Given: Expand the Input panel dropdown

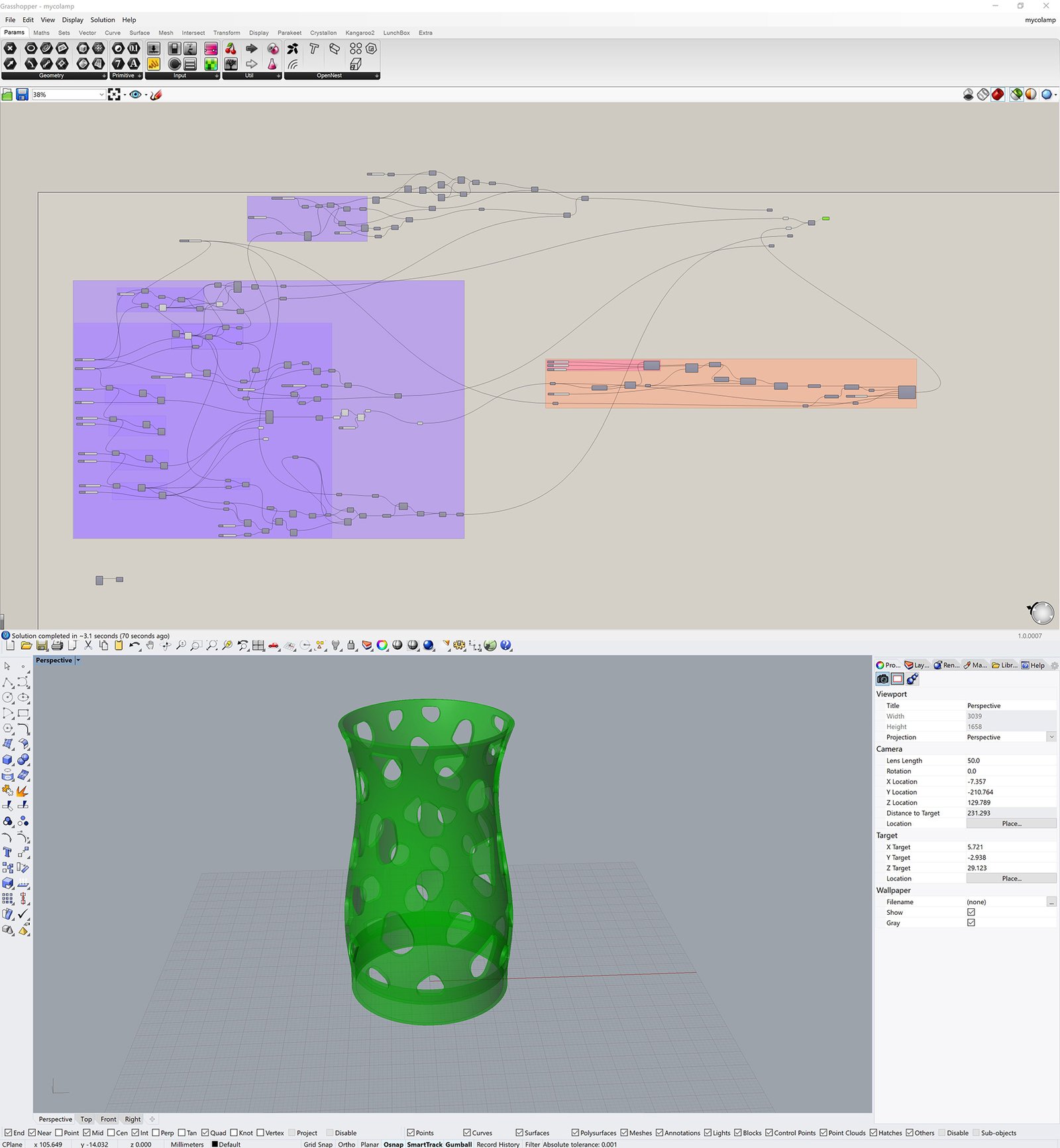Looking at the screenshot, I should click(x=217, y=76).
